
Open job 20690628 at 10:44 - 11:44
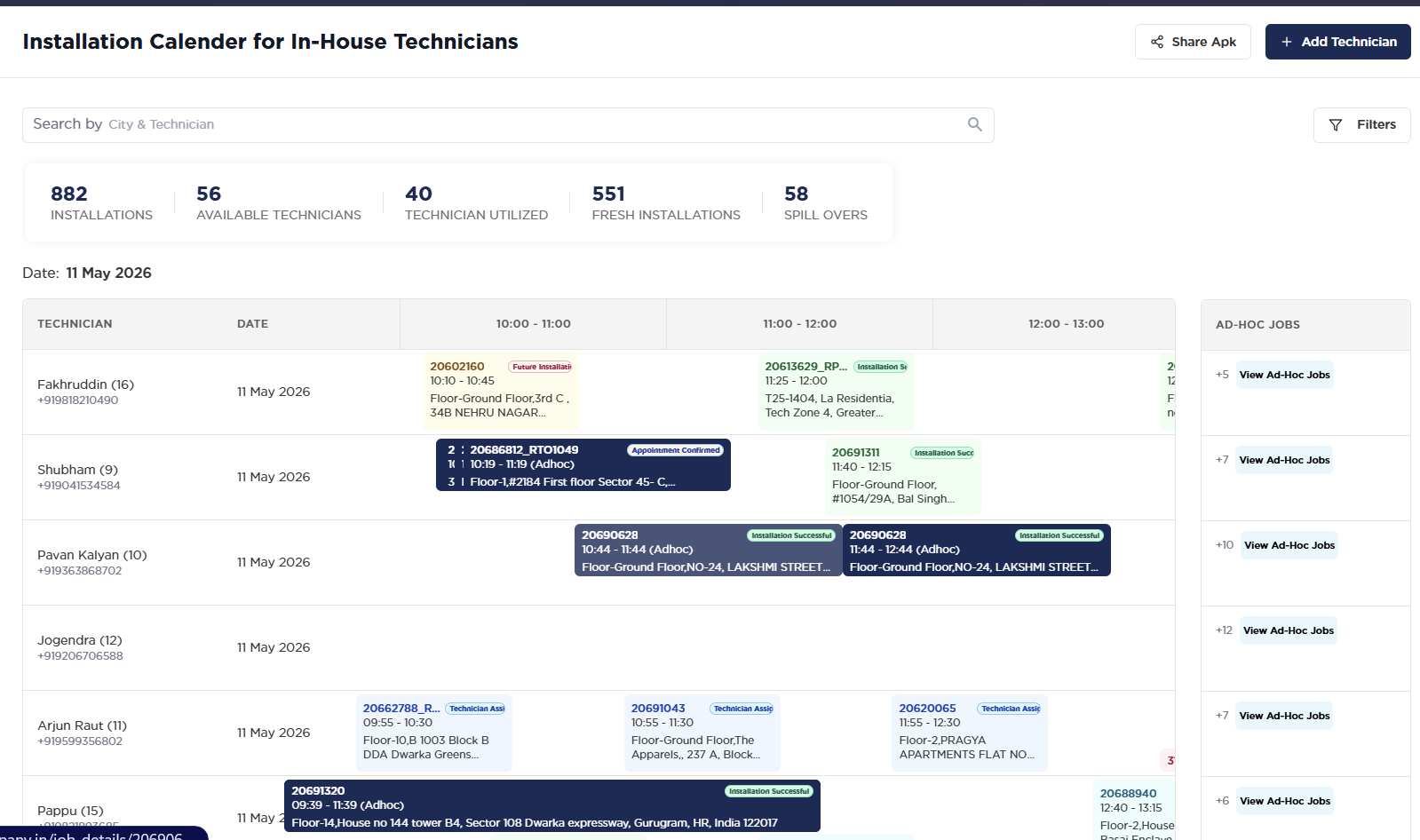pos(708,550)
